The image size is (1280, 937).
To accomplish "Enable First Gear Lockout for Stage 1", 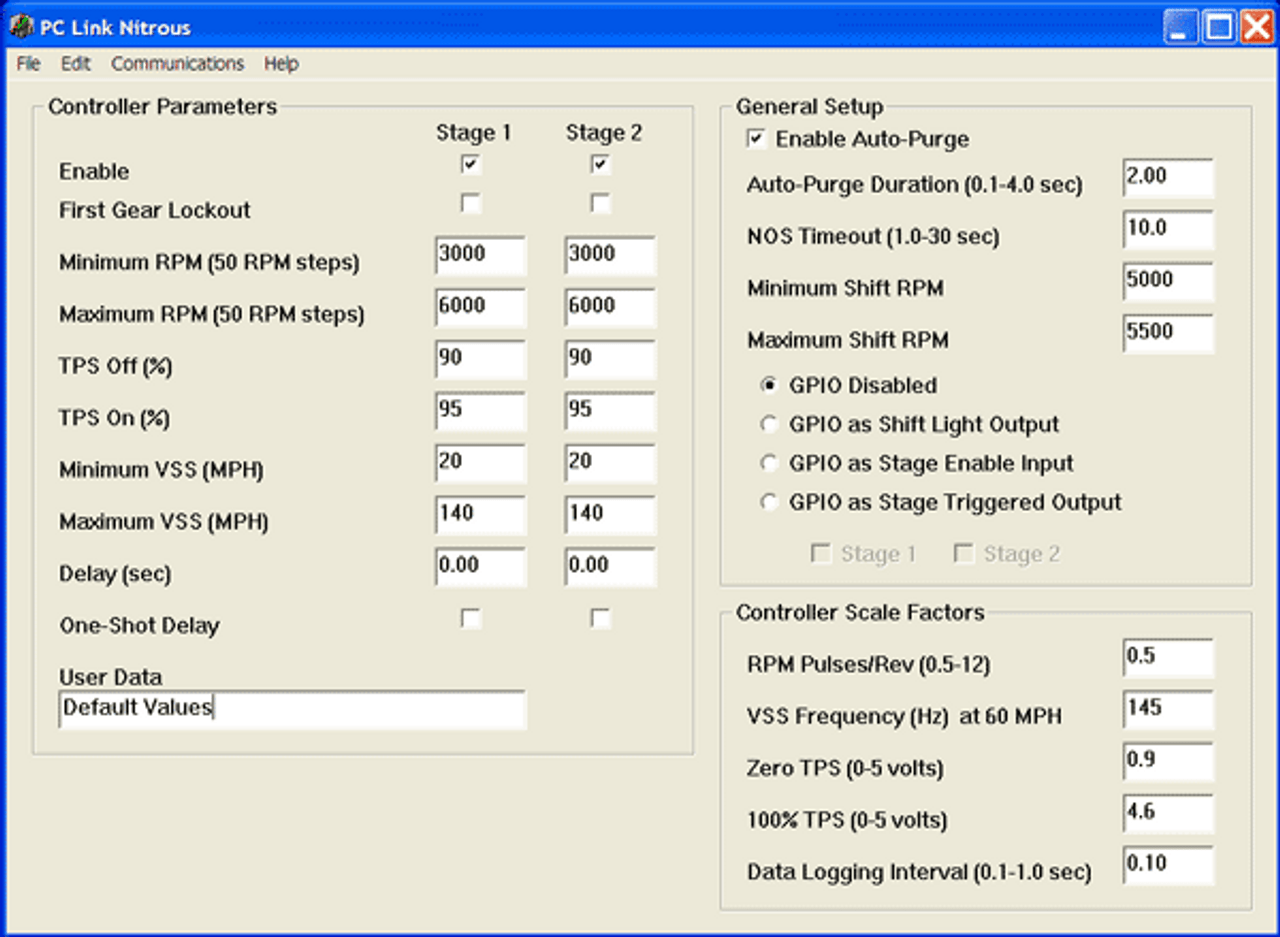I will [x=470, y=204].
